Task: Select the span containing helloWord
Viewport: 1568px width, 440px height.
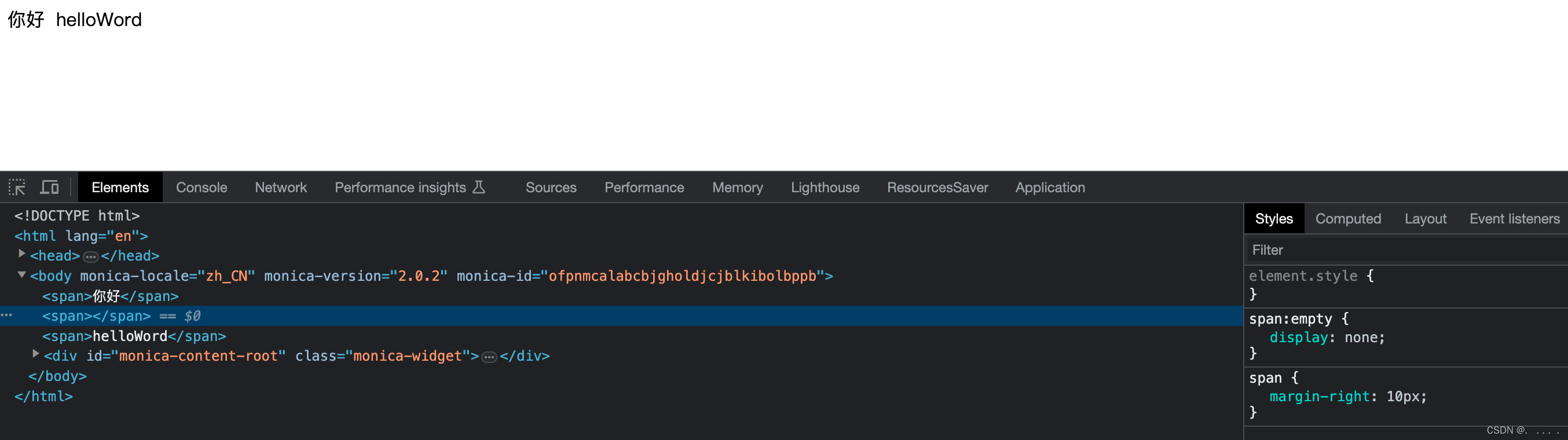Action: pyautogui.click(x=134, y=336)
